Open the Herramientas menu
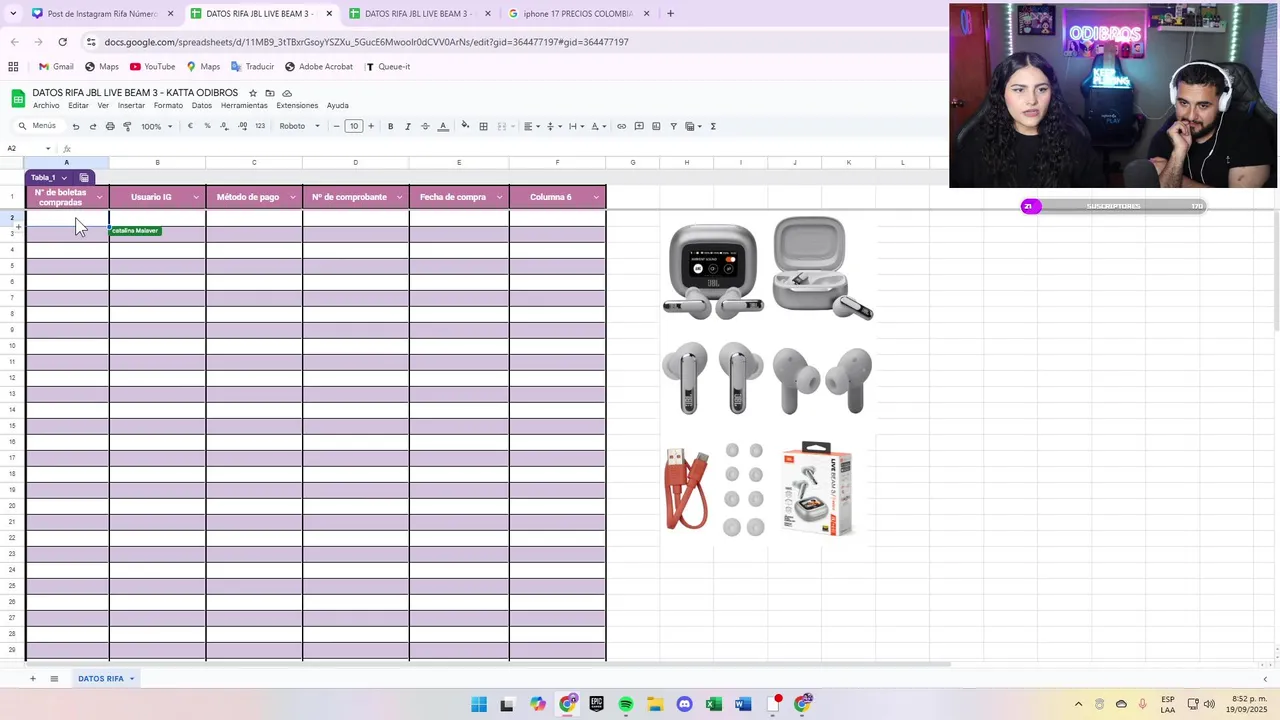 (x=244, y=105)
